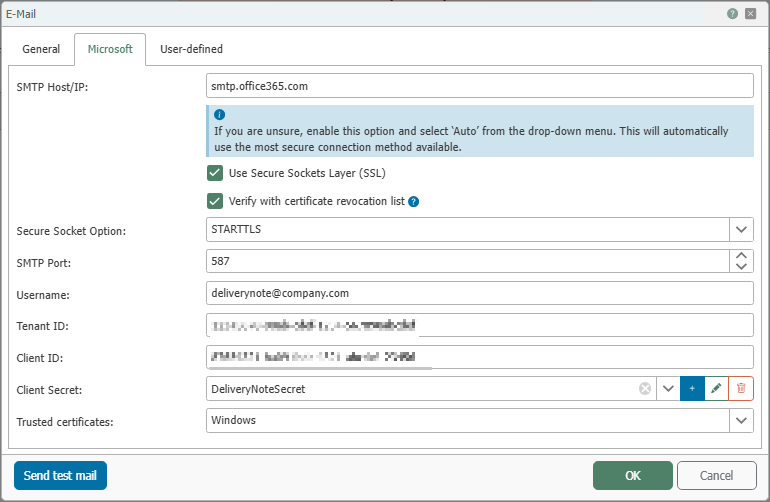Select the Microsoft tab
The height and width of the screenshot is (502, 770).
[x=110, y=49]
